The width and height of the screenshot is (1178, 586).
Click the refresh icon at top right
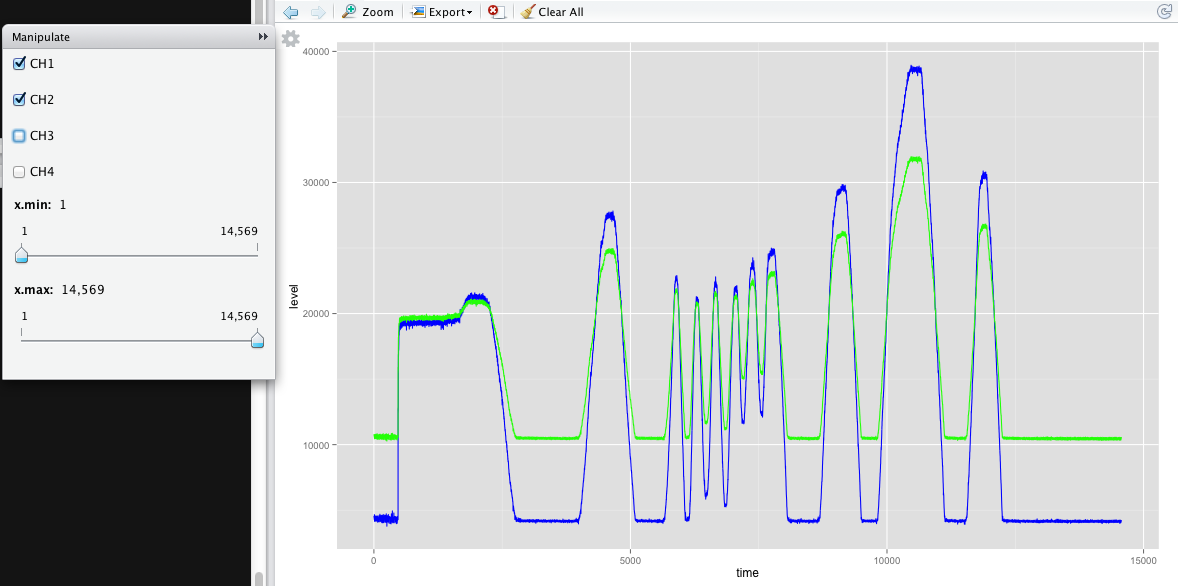(1164, 11)
